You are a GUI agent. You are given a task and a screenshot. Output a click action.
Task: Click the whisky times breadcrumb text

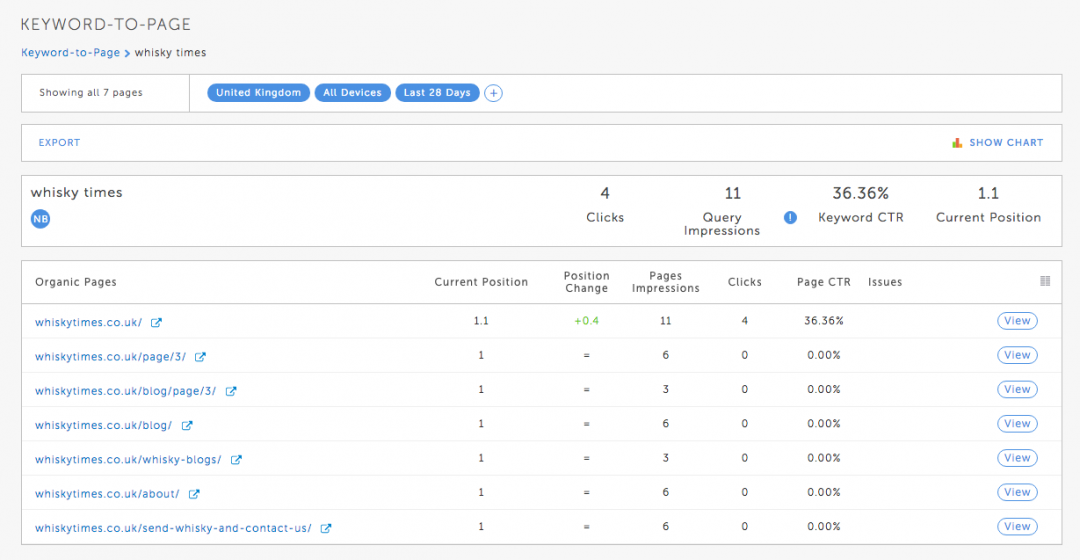[170, 52]
